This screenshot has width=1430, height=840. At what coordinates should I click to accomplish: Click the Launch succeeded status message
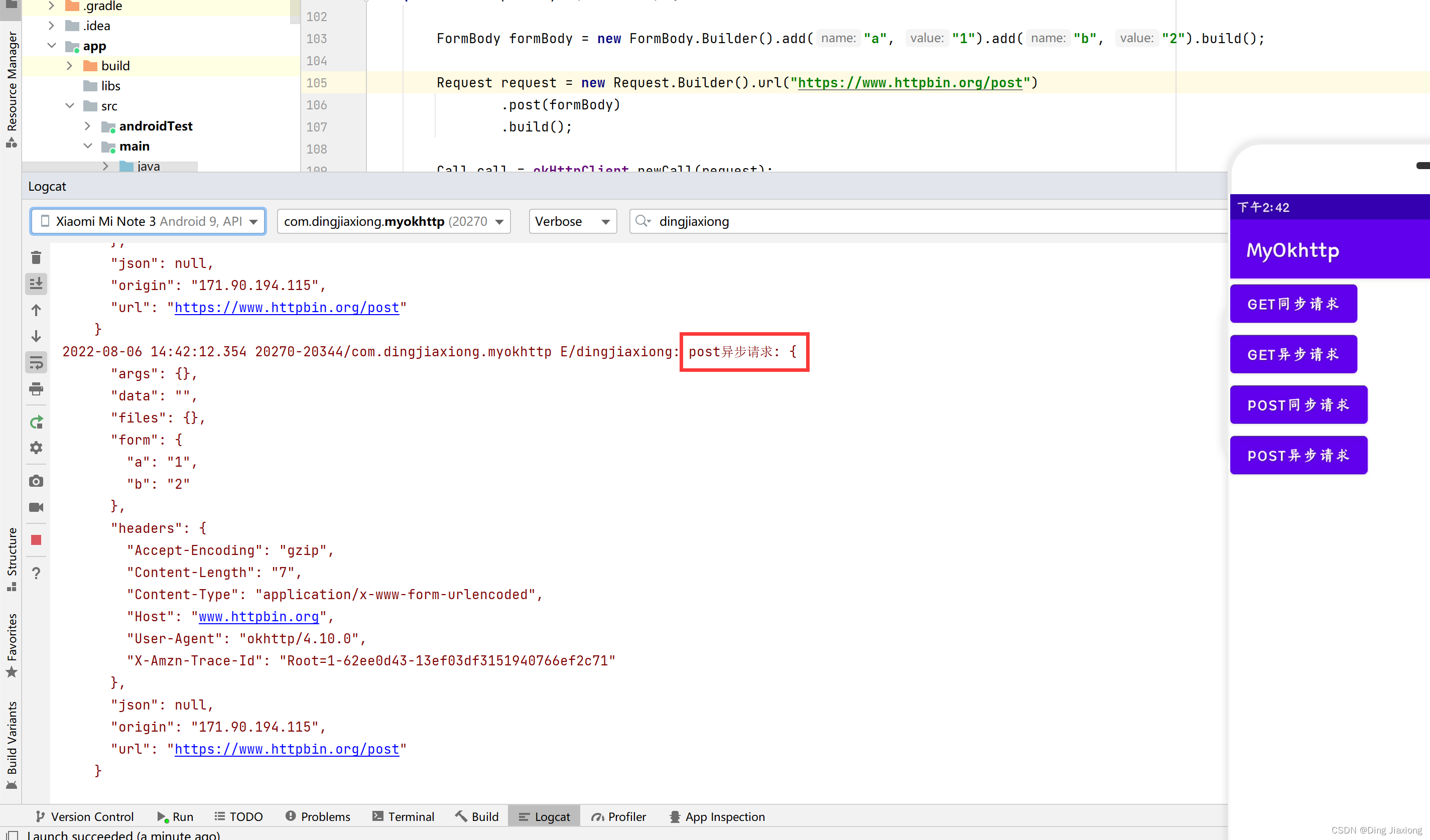[123, 835]
